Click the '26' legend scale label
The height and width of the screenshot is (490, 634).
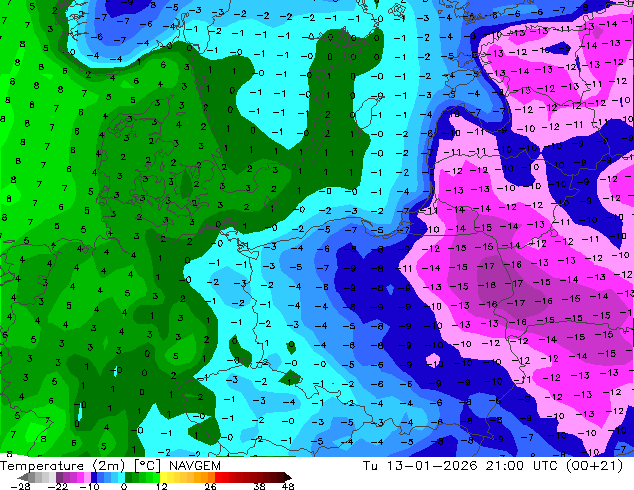point(210,486)
